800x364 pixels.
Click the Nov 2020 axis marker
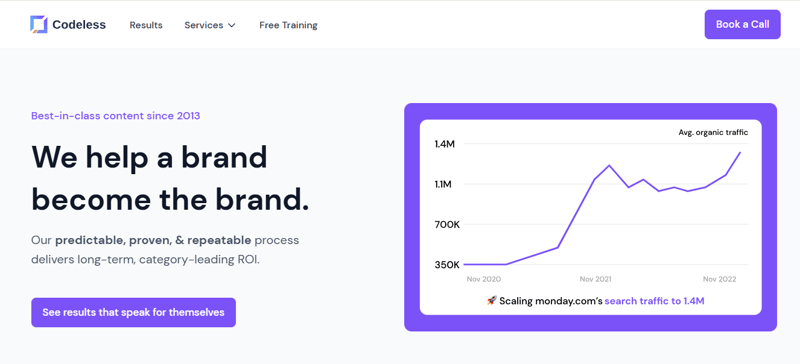[x=484, y=279]
